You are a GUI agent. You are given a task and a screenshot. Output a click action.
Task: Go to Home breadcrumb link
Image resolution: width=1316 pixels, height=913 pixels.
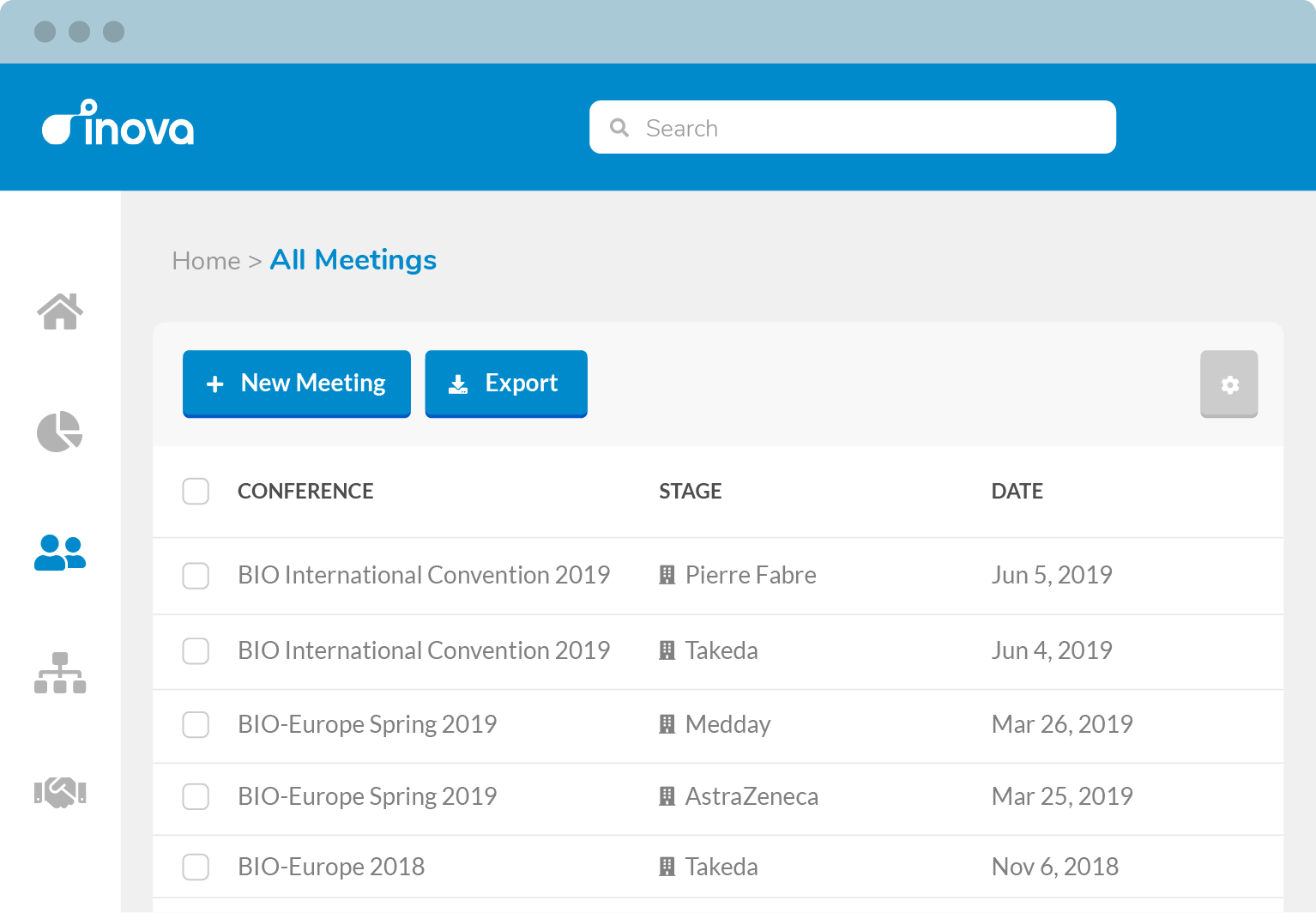[x=206, y=261]
